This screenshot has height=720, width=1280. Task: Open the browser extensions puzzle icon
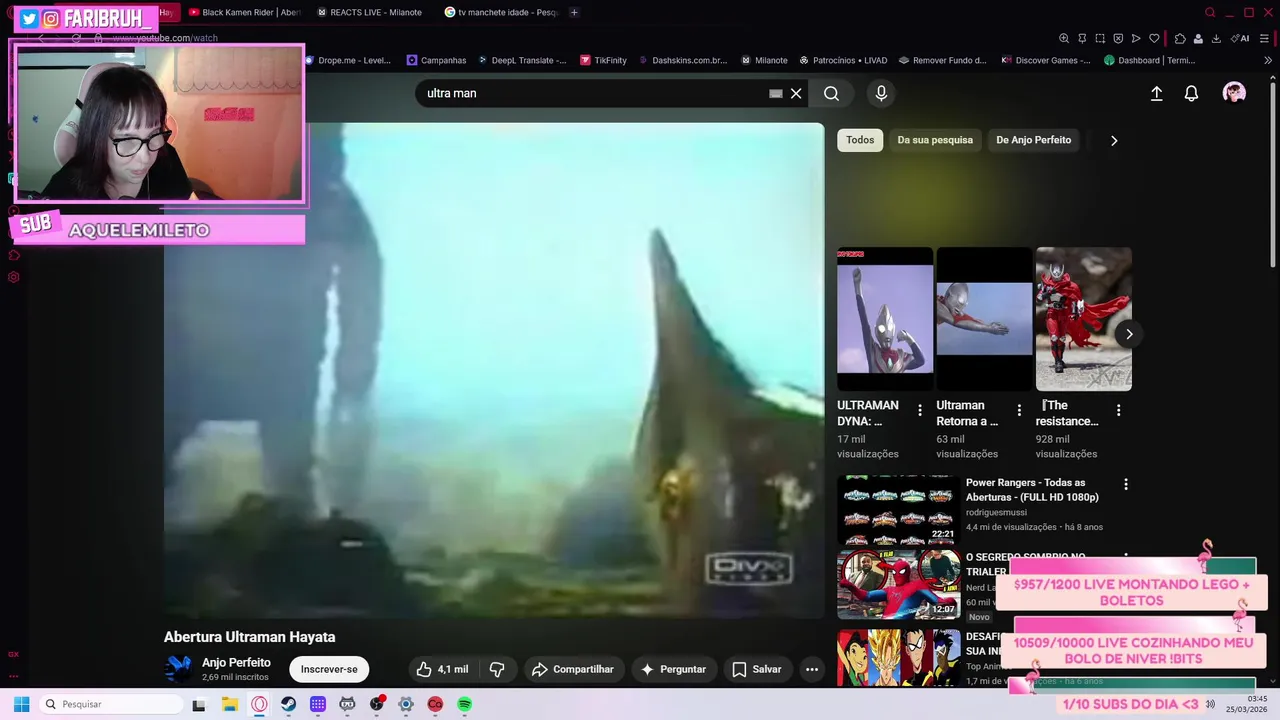[1180, 38]
